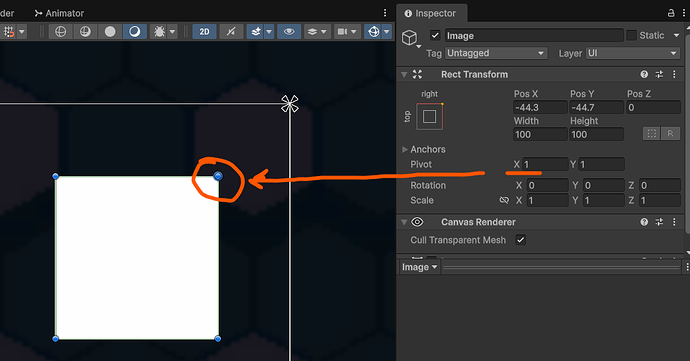Click the GameObject cube icon picker
Image resolution: width=690 pixels, height=361 pixels.
tap(411, 38)
